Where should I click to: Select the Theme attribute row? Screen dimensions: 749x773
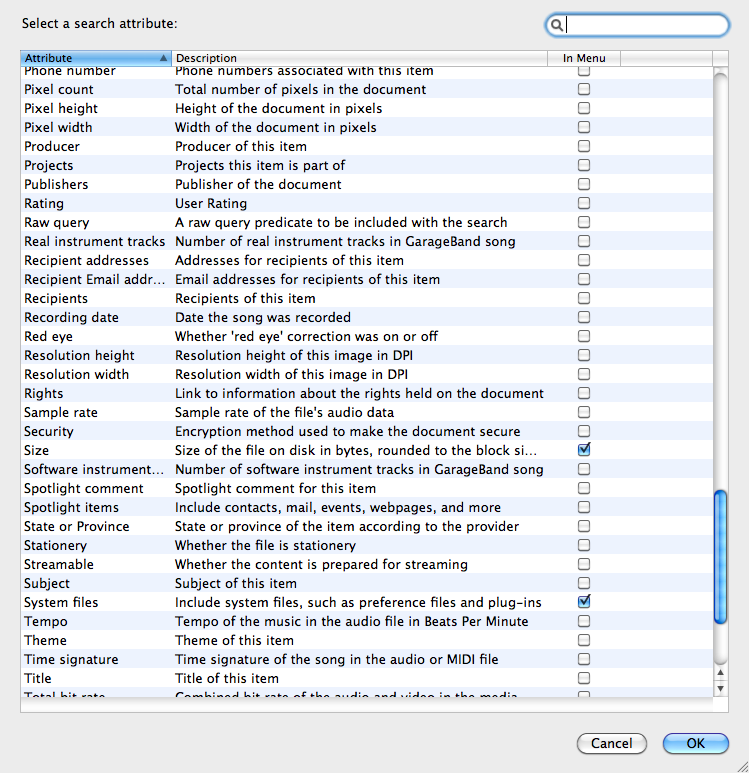(367, 640)
